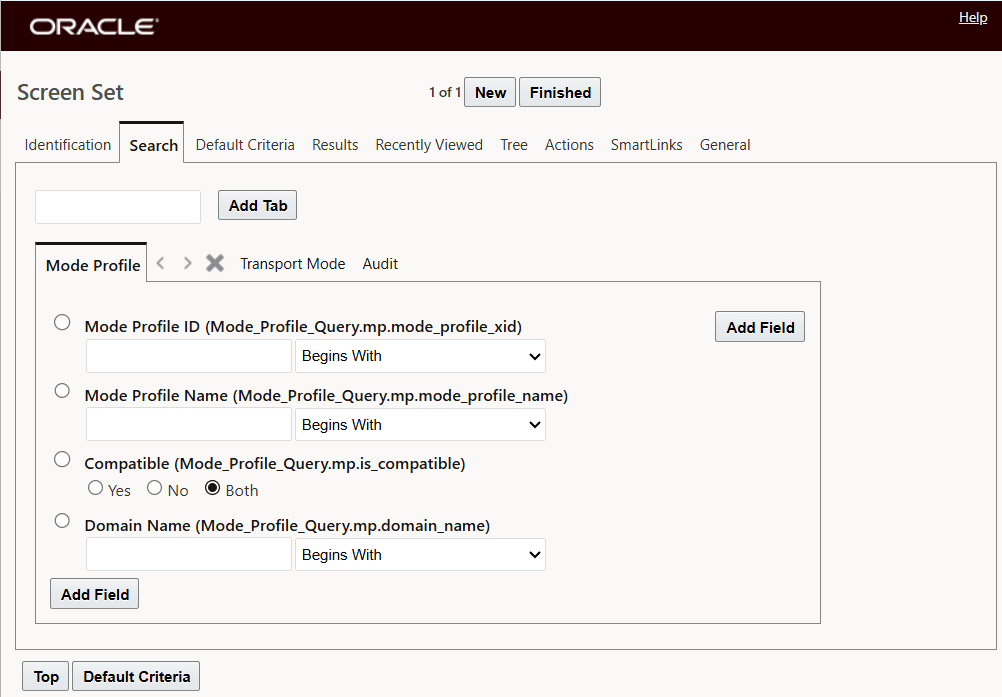Select the Yes radio button for Compatible
The height and width of the screenshot is (697, 1002).
95,490
